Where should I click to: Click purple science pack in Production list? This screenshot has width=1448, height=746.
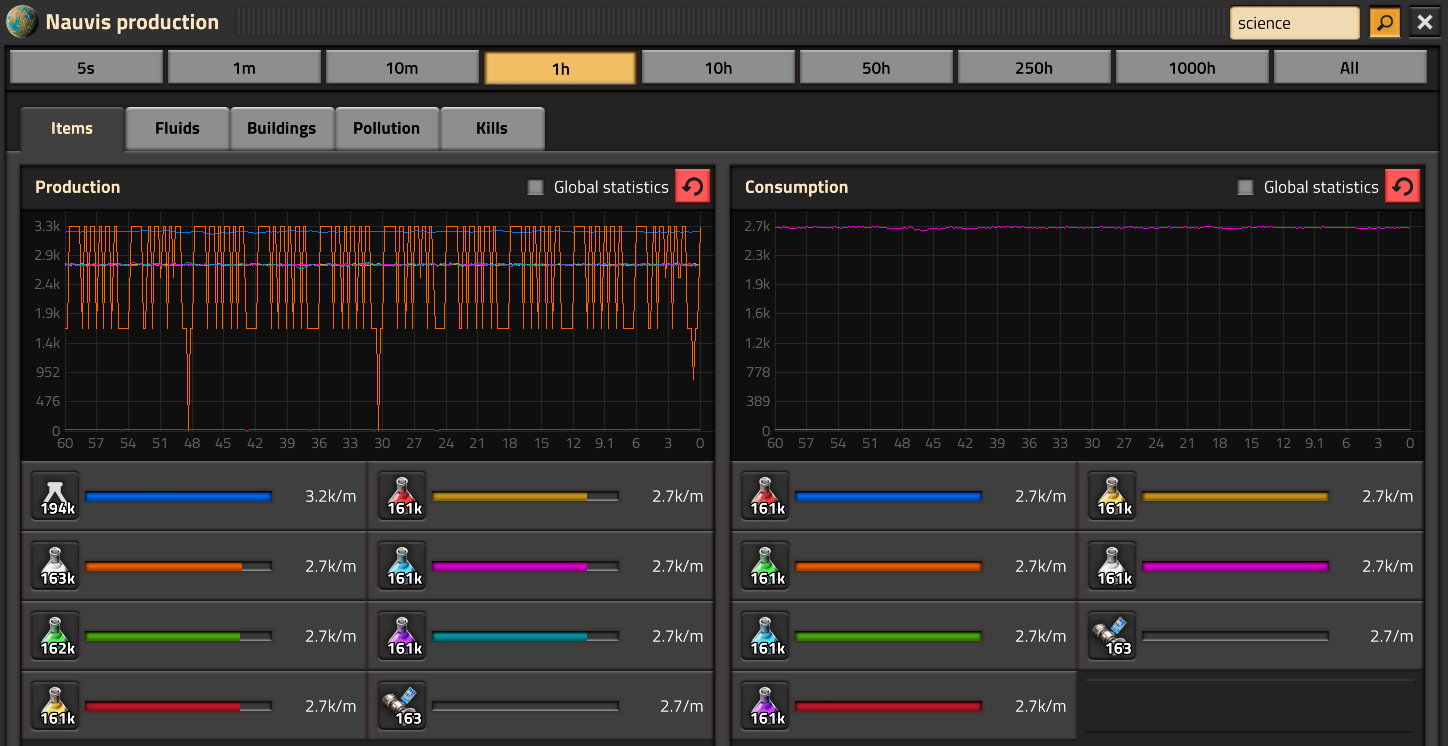402,636
